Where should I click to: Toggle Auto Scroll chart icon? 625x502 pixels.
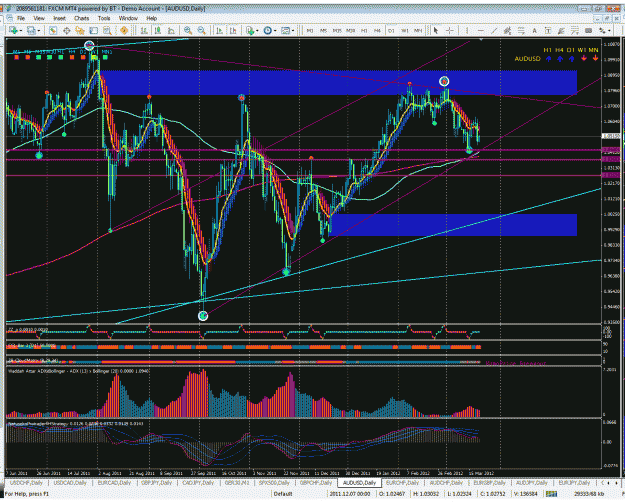click(219, 30)
